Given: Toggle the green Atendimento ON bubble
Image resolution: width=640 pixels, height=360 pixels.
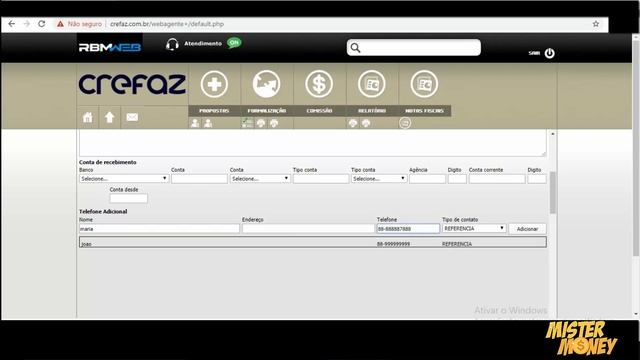Looking at the screenshot, I should pos(234,43).
